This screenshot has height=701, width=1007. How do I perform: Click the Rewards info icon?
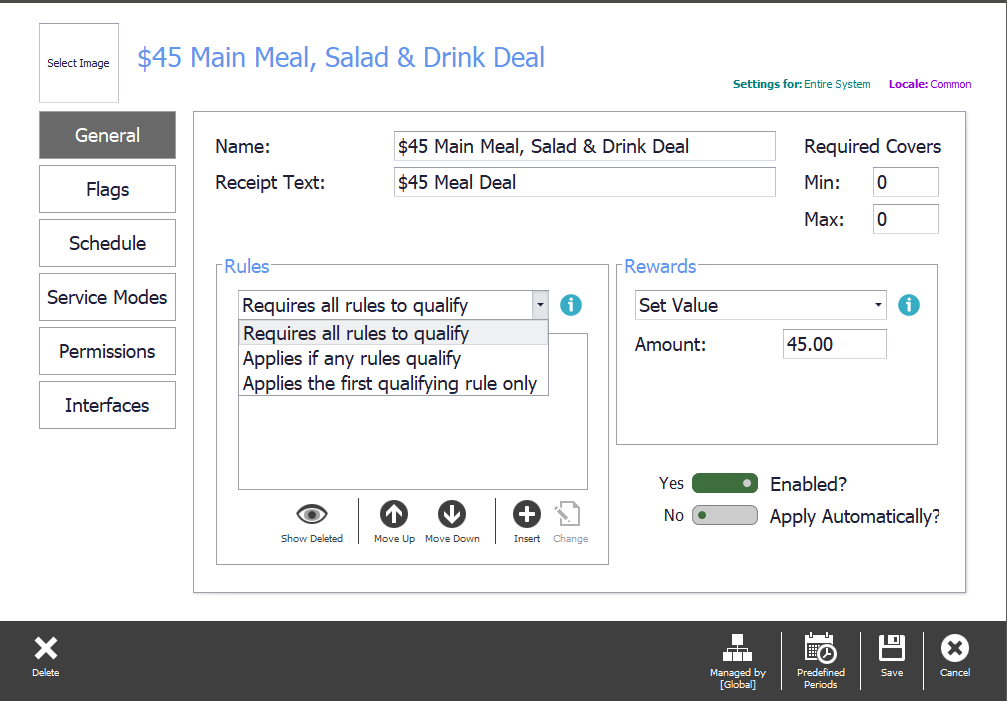tap(909, 305)
